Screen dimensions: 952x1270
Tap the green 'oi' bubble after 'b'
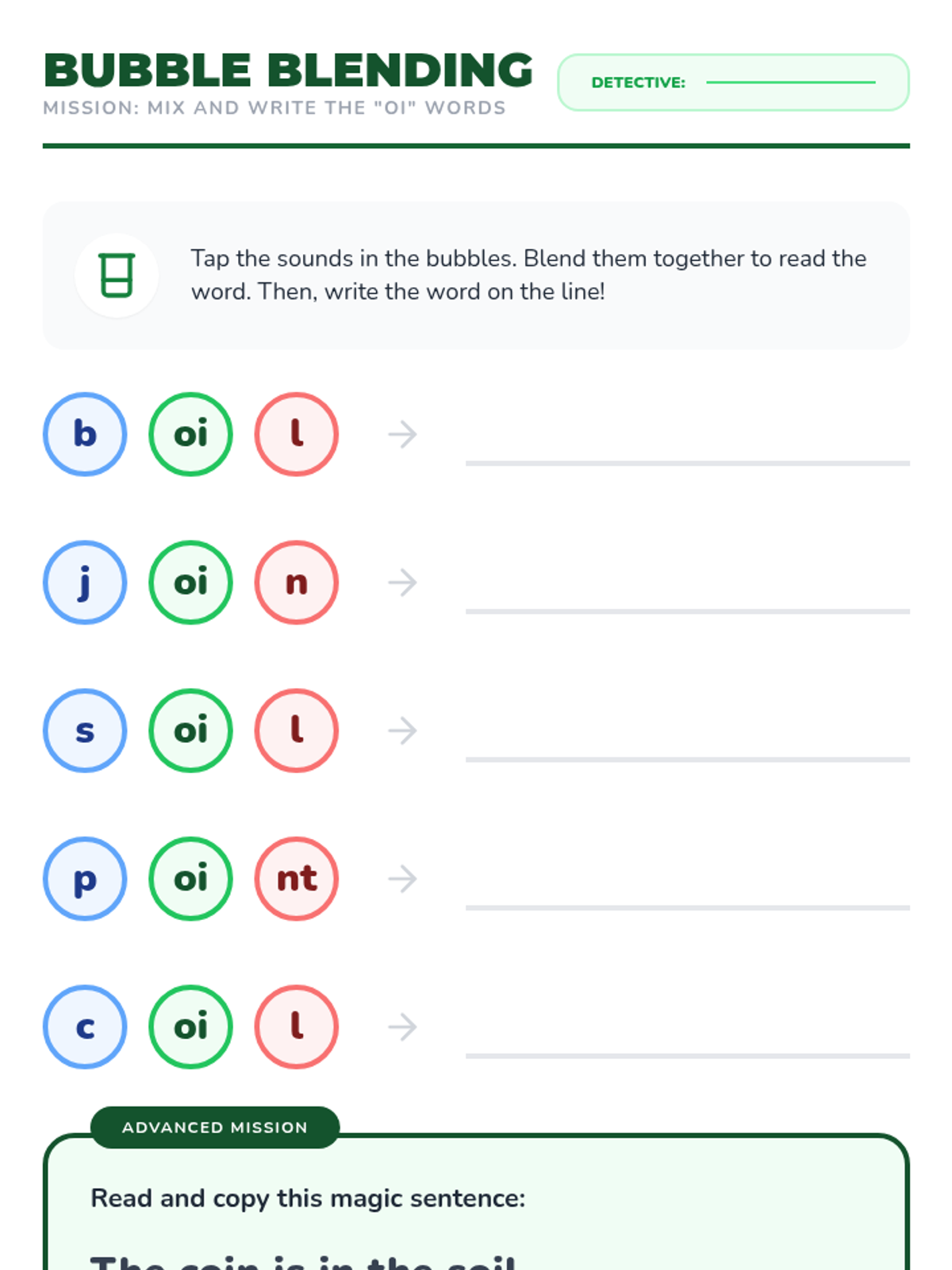point(190,434)
